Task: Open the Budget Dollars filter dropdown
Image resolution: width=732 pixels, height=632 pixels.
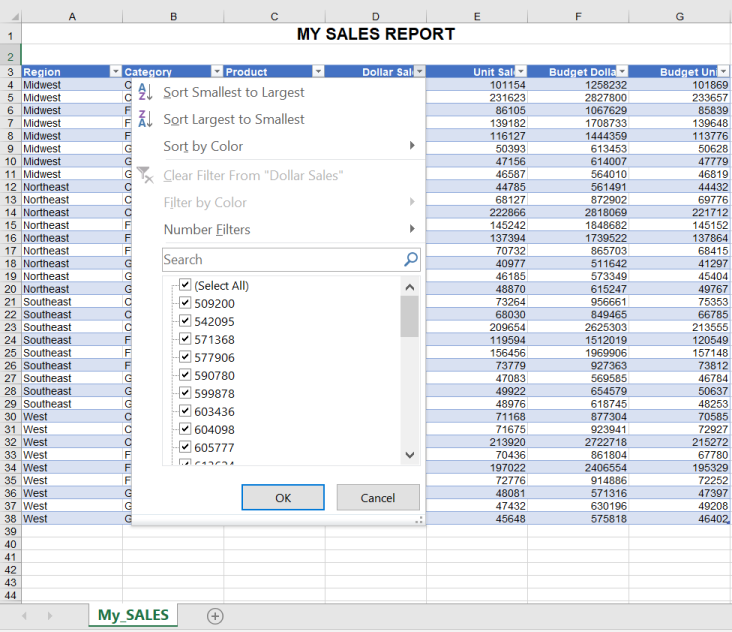Action: pyautogui.click(x=621, y=72)
